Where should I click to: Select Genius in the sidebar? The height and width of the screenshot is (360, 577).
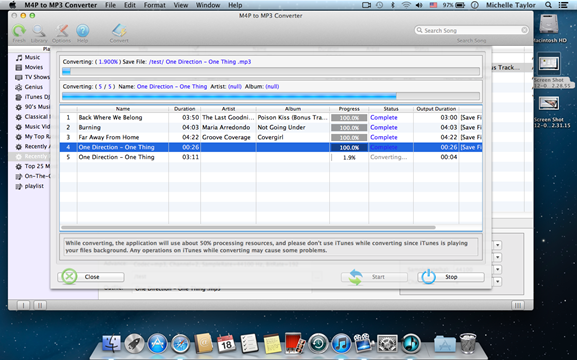pos(33,87)
